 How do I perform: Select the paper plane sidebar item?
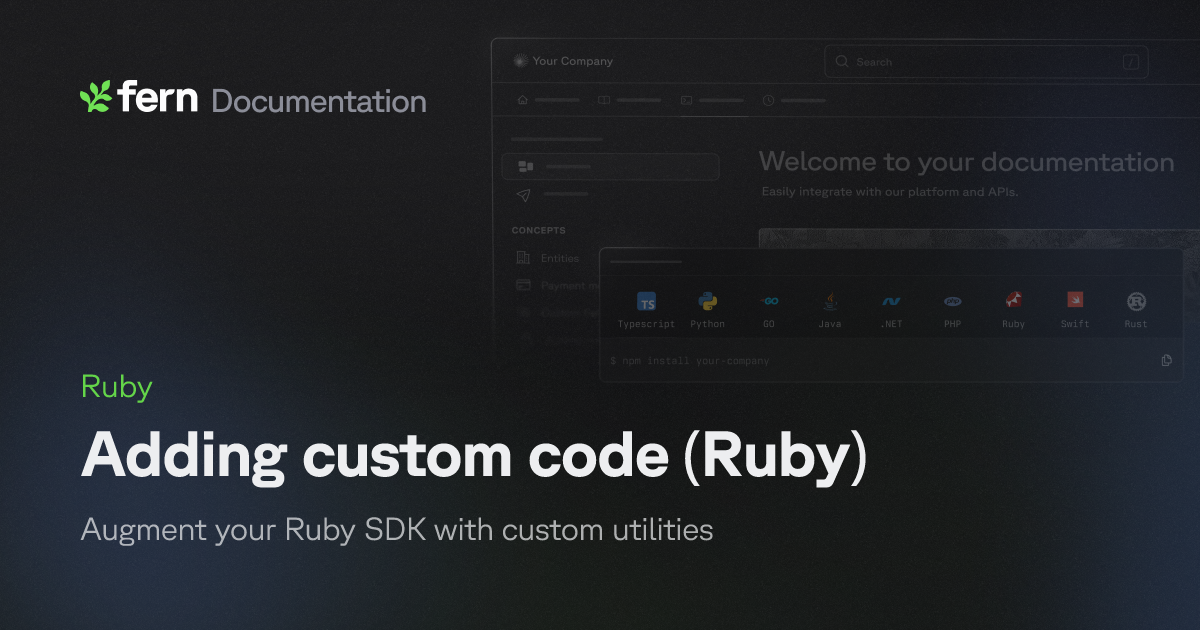552,194
